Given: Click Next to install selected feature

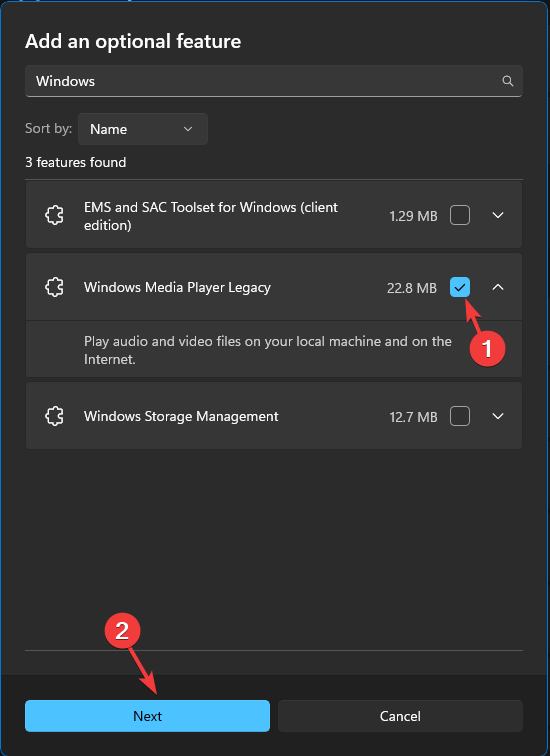Looking at the screenshot, I should click(148, 716).
